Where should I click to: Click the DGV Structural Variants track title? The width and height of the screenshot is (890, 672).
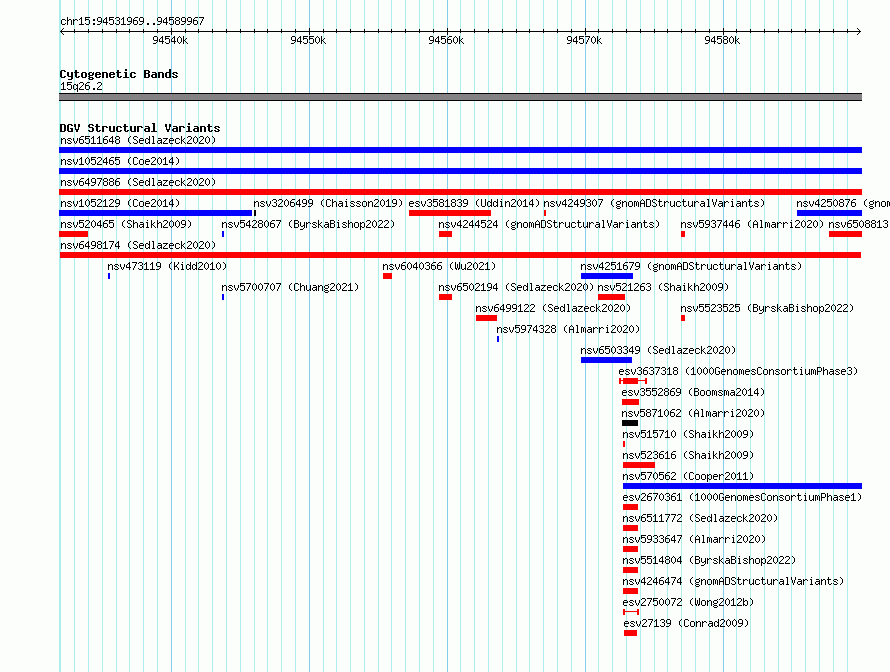[x=140, y=128]
